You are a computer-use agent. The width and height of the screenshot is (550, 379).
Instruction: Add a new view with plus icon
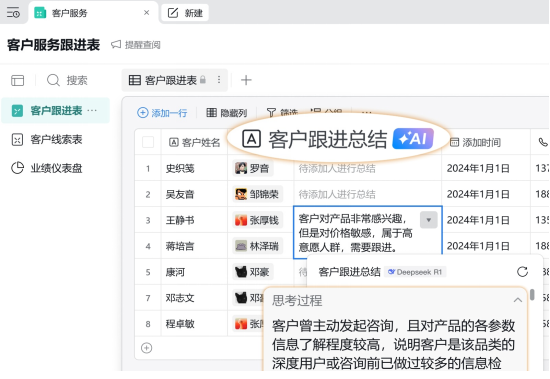[x=246, y=80]
